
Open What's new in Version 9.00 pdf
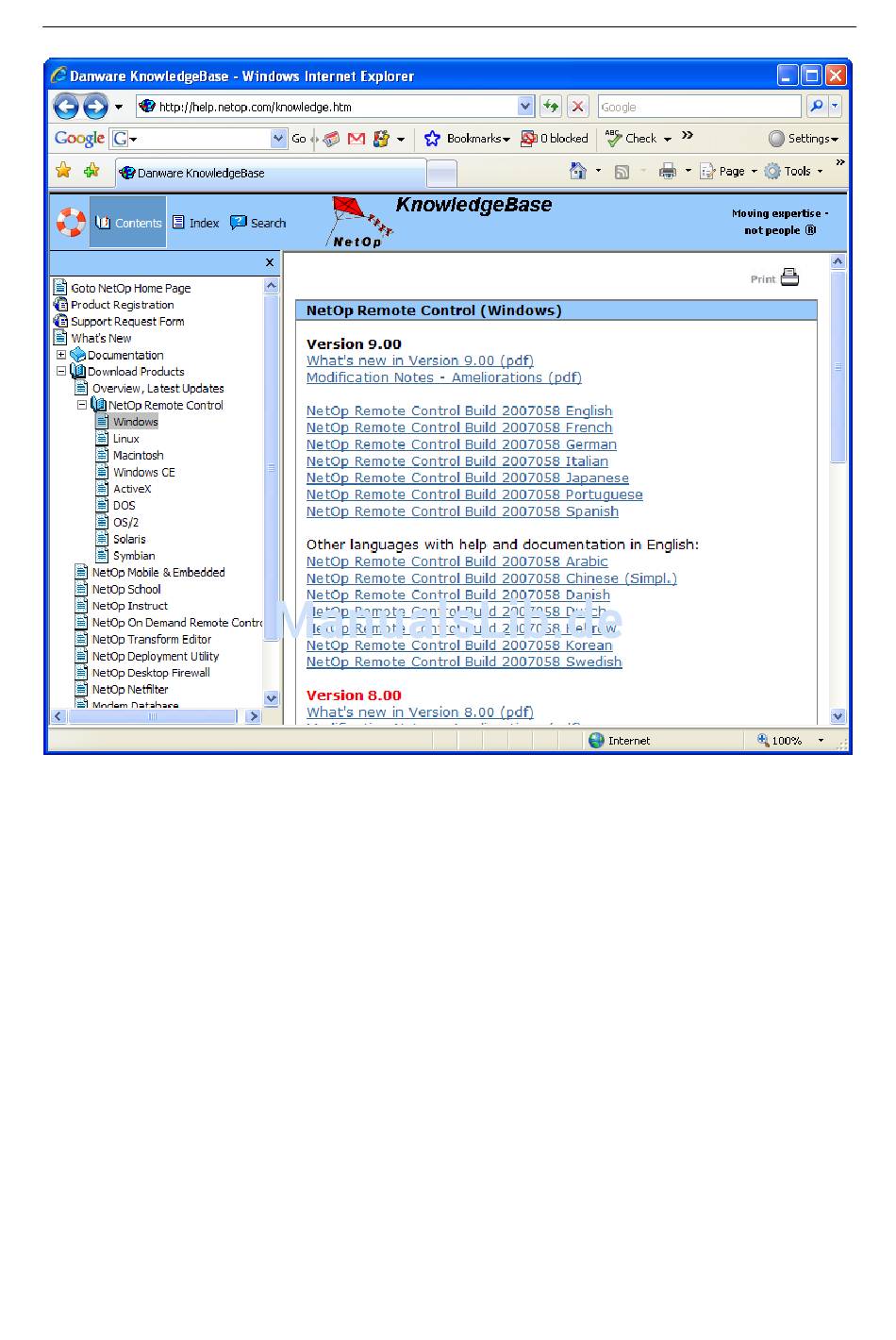[x=420, y=360]
